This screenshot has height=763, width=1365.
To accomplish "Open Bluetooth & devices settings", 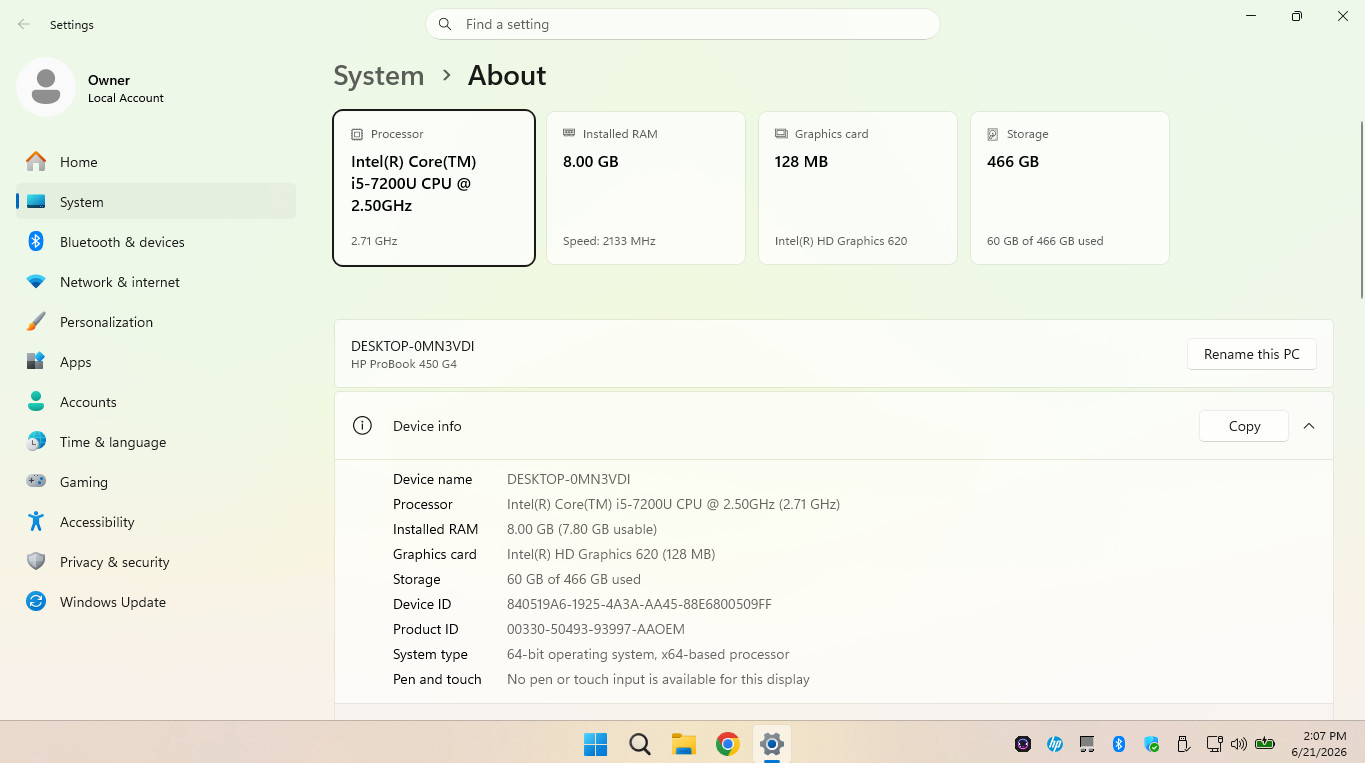I will (x=156, y=242).
